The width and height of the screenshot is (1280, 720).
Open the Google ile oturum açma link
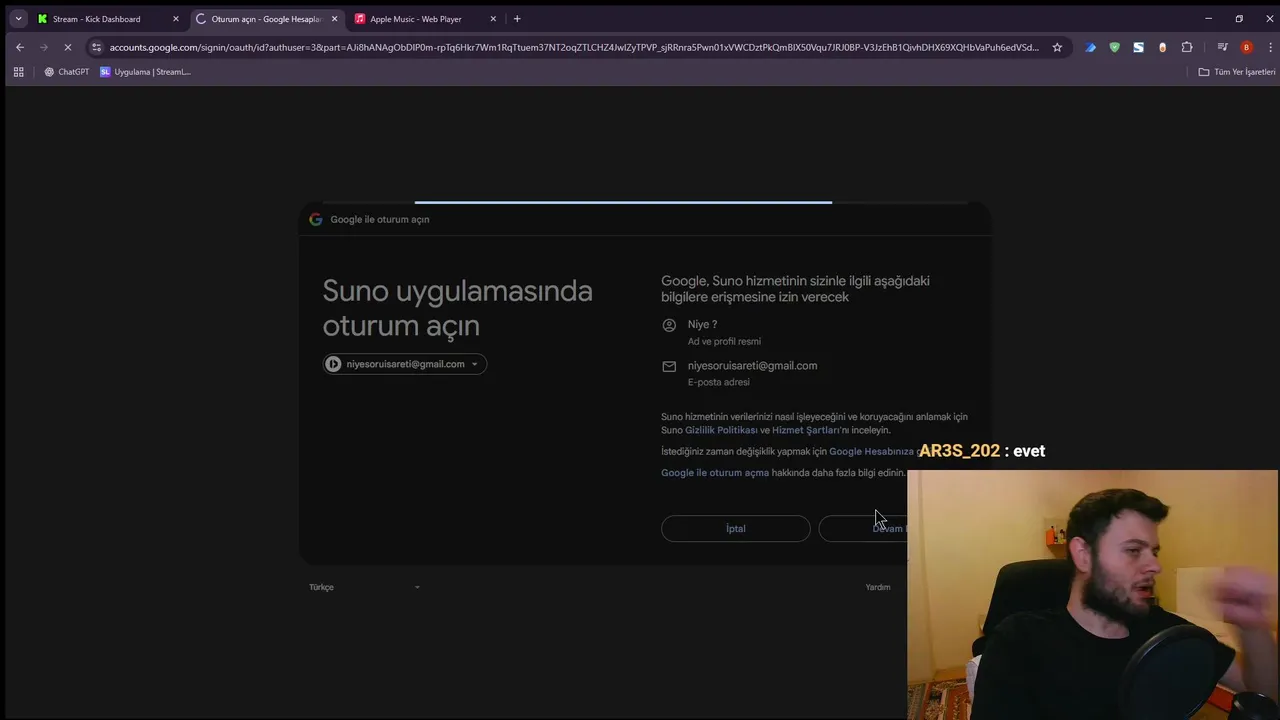coord(715,473)
